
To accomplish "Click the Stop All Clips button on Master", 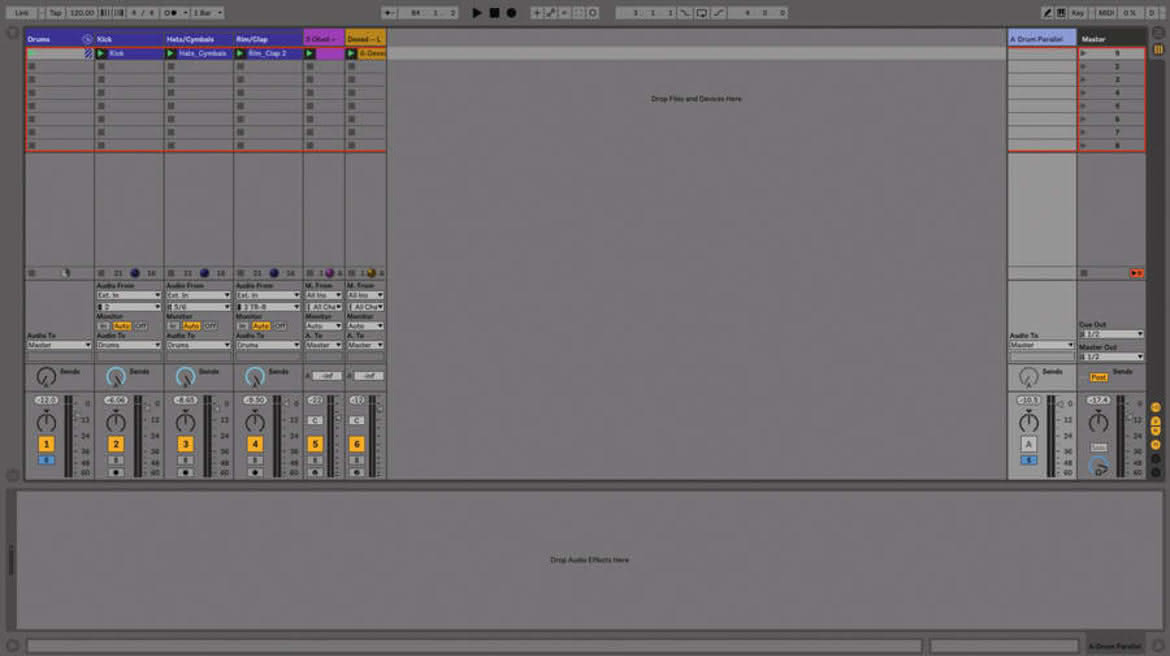I will [x=1084, y=273].
